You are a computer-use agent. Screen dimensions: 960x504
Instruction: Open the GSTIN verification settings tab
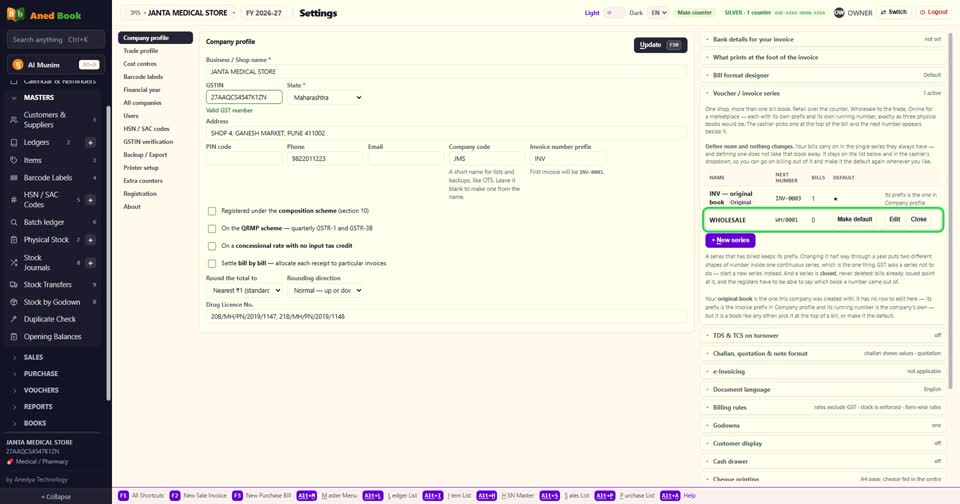(156, 141)
